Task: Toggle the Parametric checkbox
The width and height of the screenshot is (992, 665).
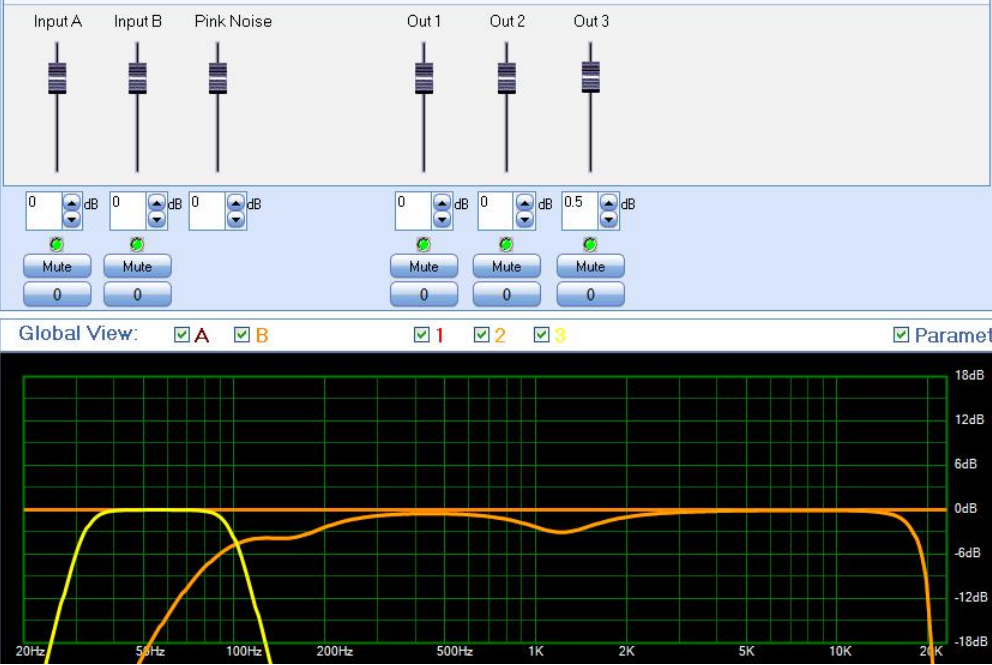Action: pyautogui.click(x=901, y=335)
